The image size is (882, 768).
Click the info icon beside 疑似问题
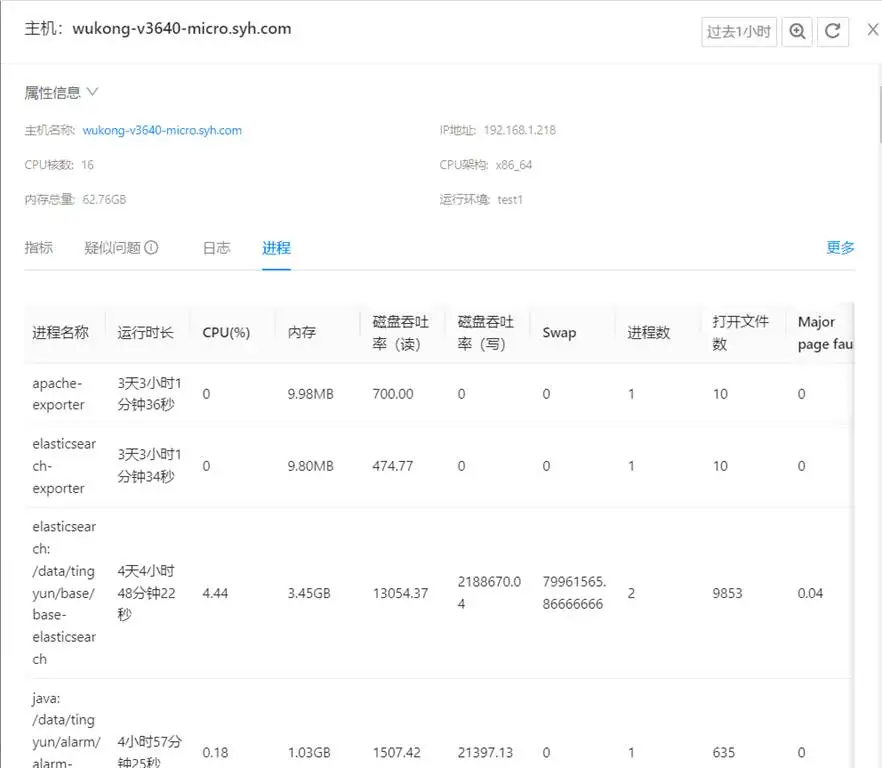click(151, 248)
